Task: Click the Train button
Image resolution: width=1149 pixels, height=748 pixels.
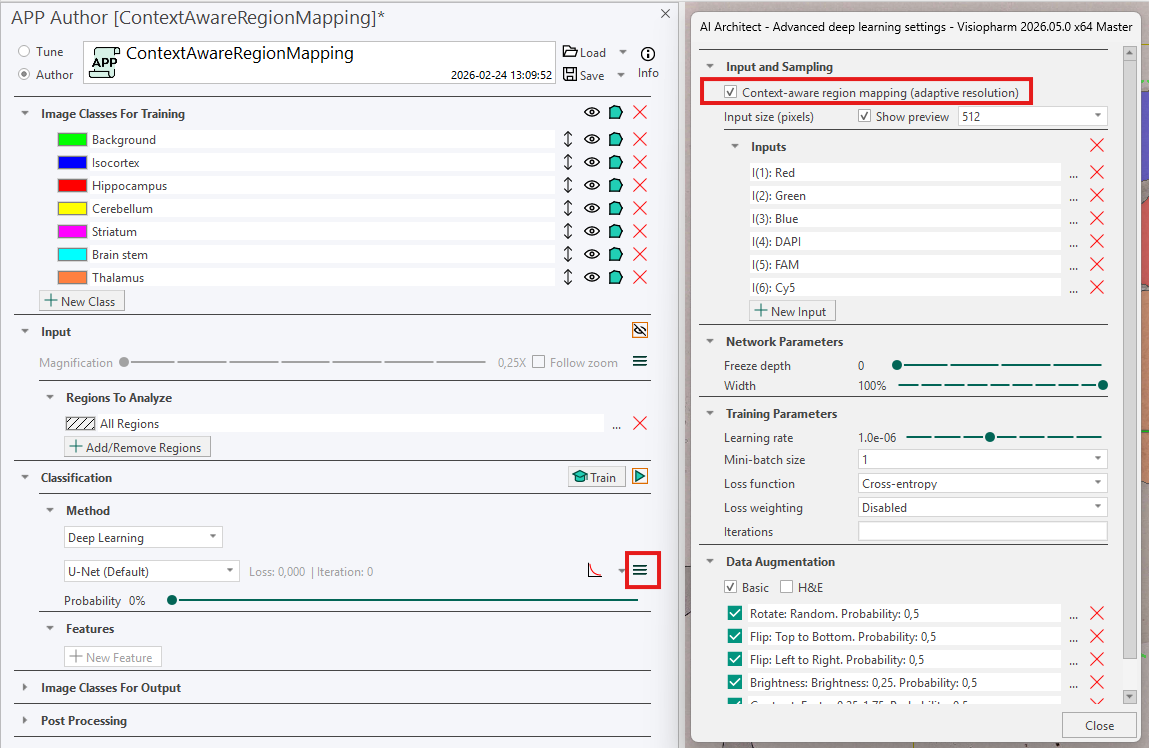Action: click(x=597, y=477)
